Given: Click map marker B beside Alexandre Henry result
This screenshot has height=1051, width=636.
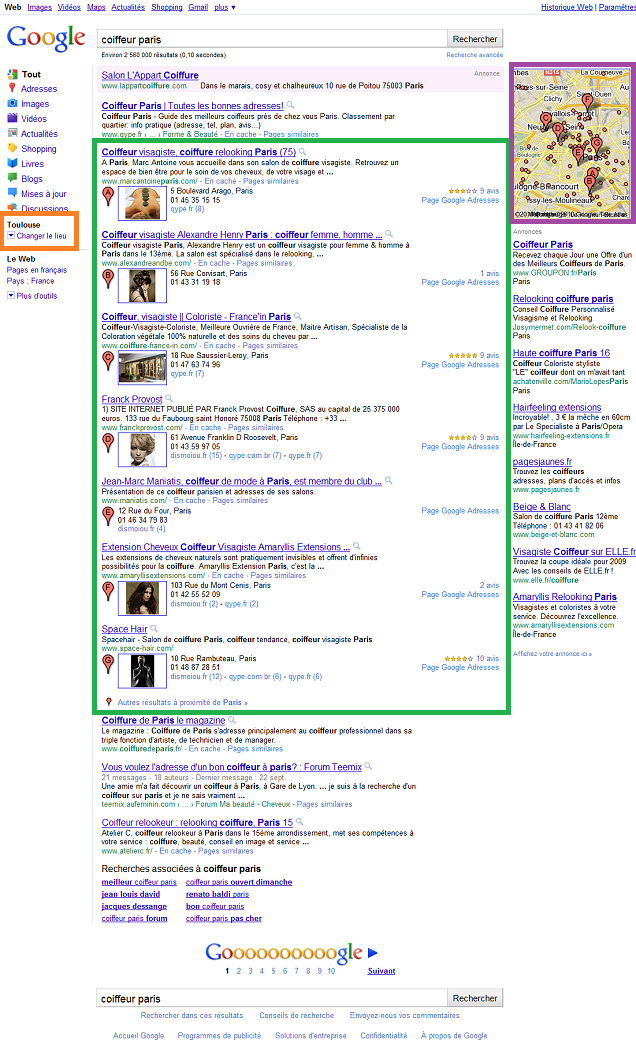Looking at the screenshot, I should tap(108, 278).
